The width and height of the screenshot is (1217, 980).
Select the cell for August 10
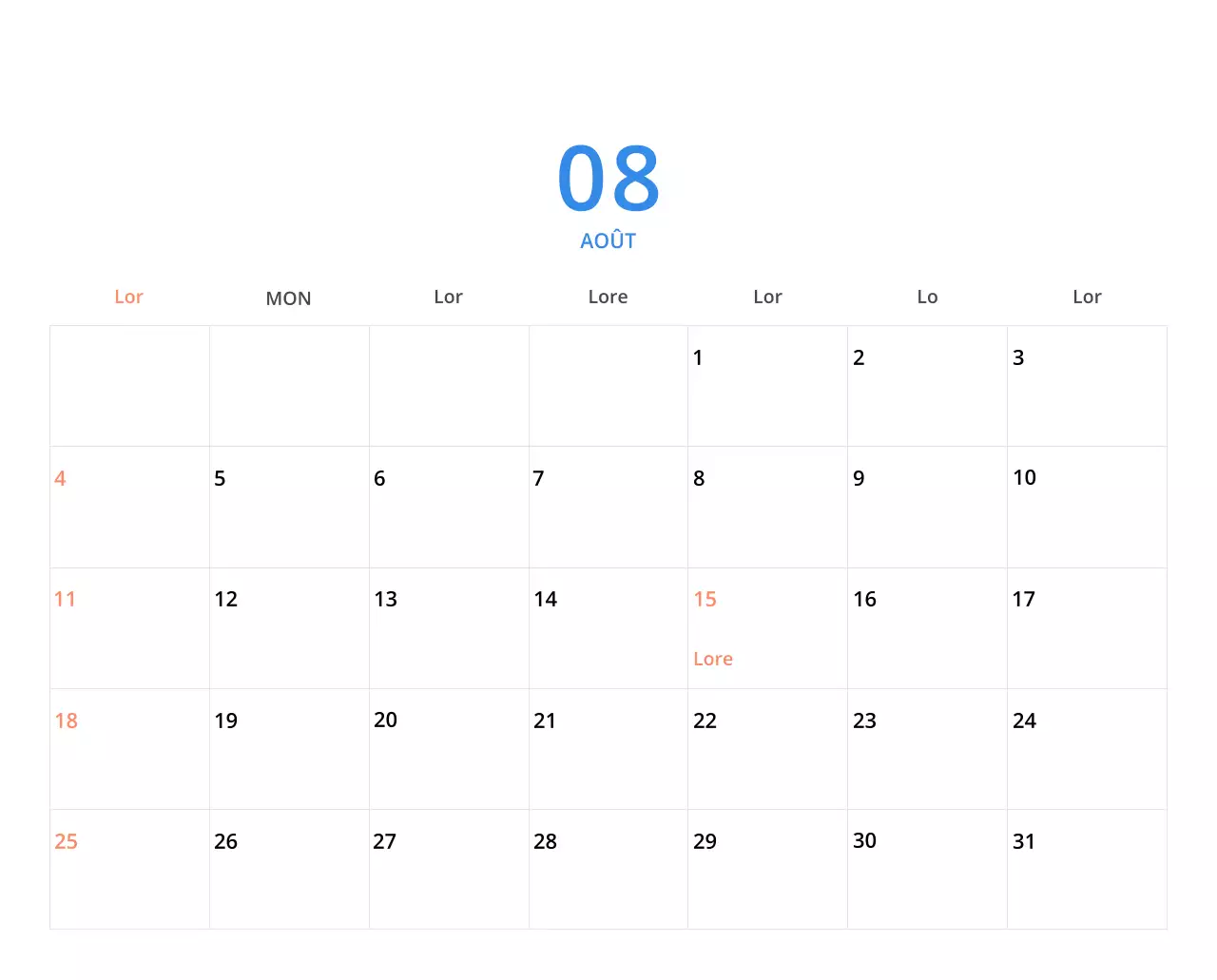(x=1087, y=507)
